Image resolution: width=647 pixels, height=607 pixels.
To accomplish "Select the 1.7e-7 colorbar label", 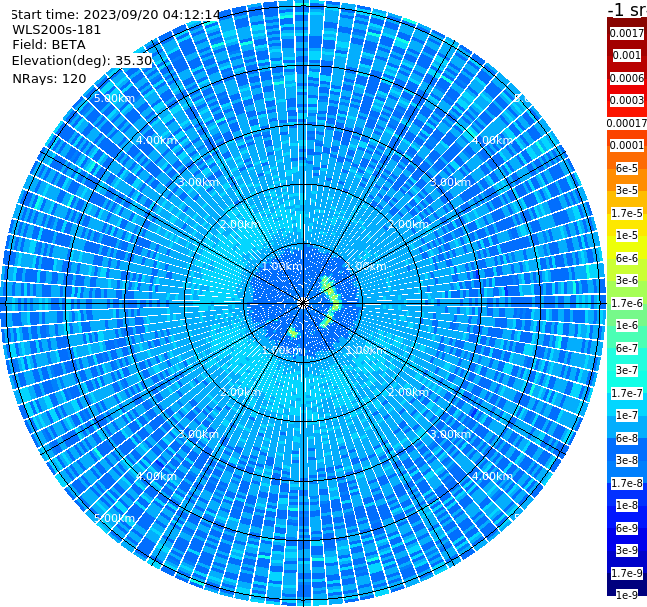I will coord(627,393).
